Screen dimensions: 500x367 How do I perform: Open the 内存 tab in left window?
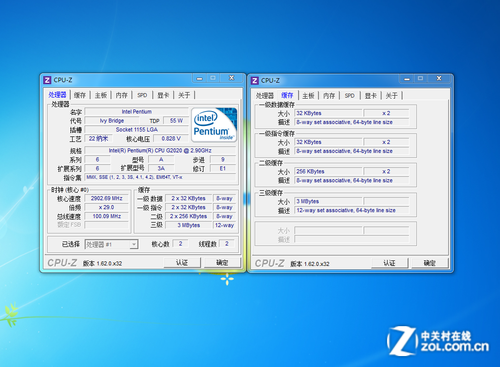122,95
